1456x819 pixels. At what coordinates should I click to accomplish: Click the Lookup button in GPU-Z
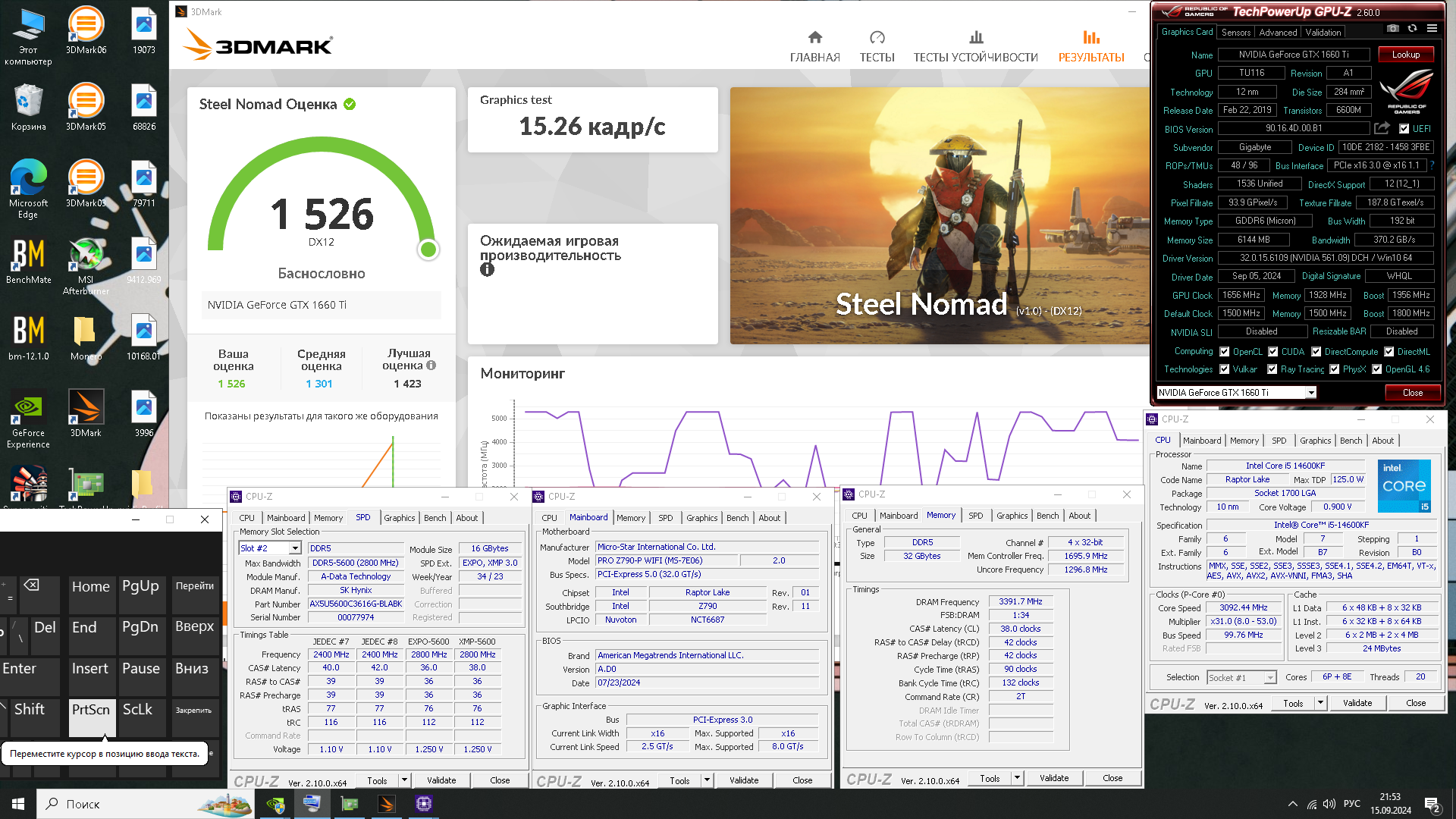tap(1405, 55)
